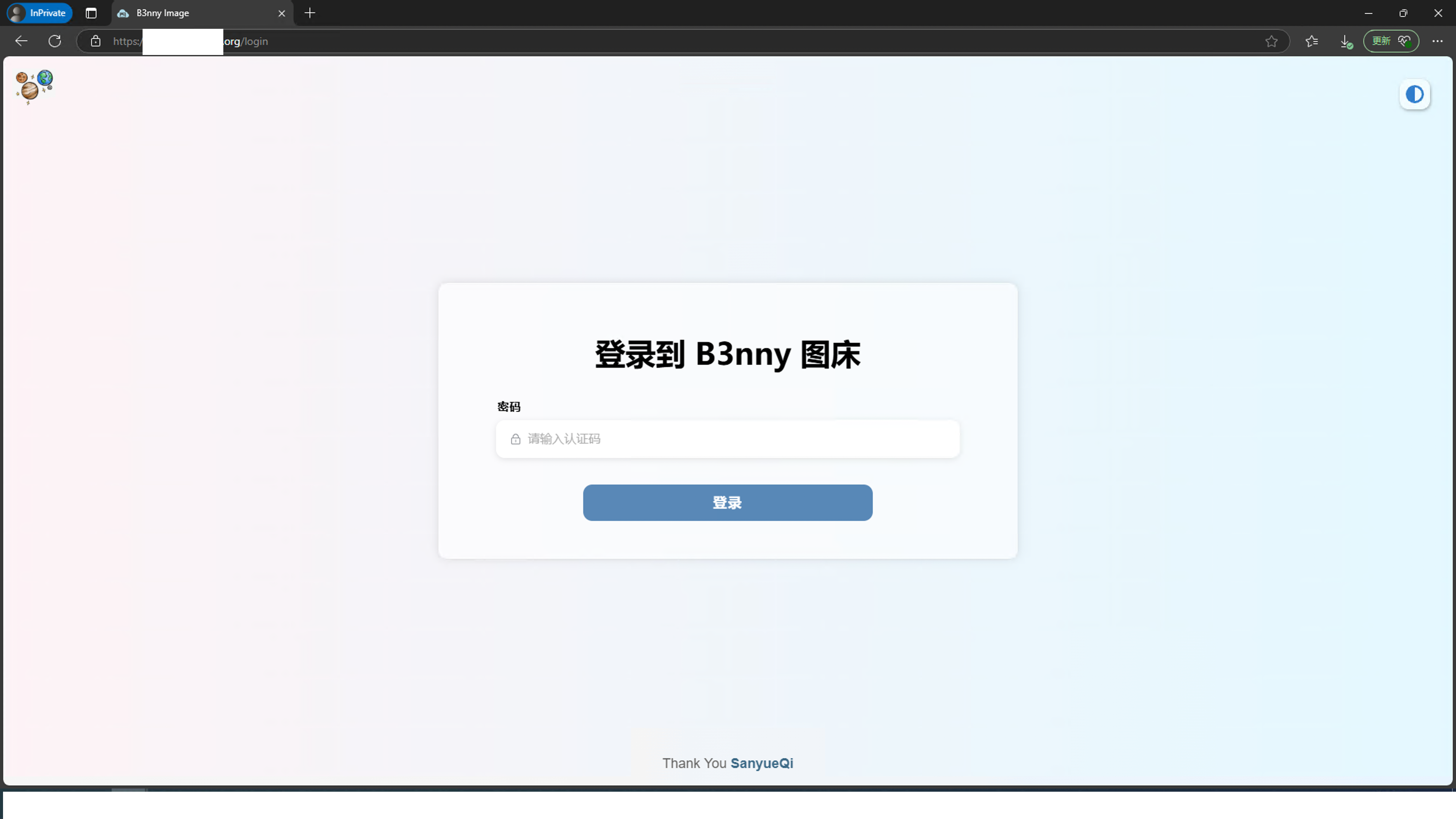Open a new browser tab

click(309, 13)
